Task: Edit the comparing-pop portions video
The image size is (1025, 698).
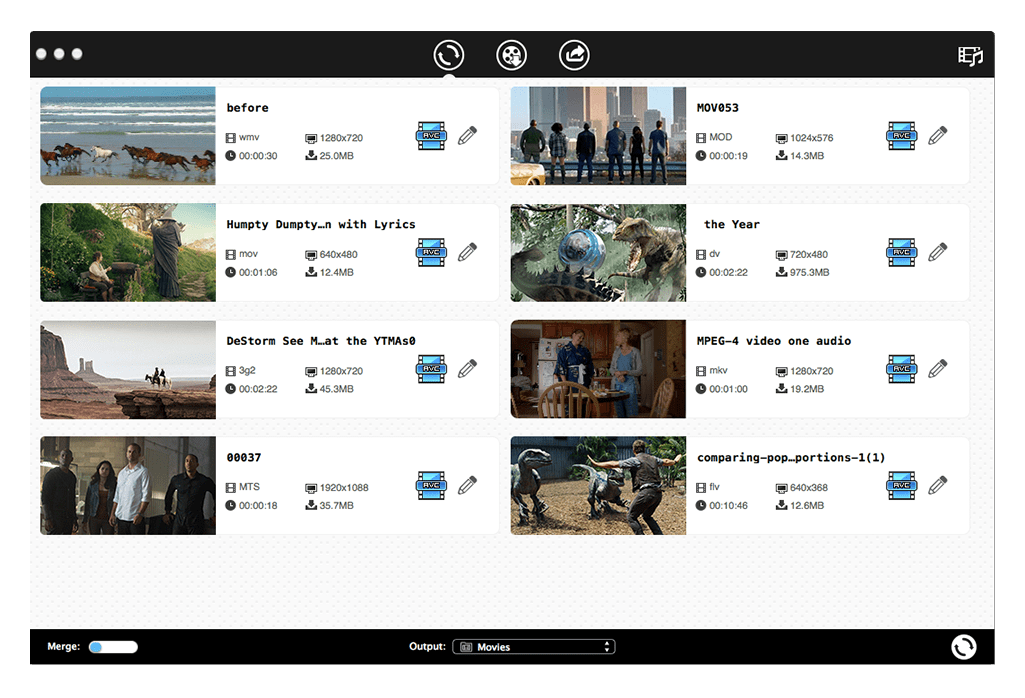Action: 937,485
